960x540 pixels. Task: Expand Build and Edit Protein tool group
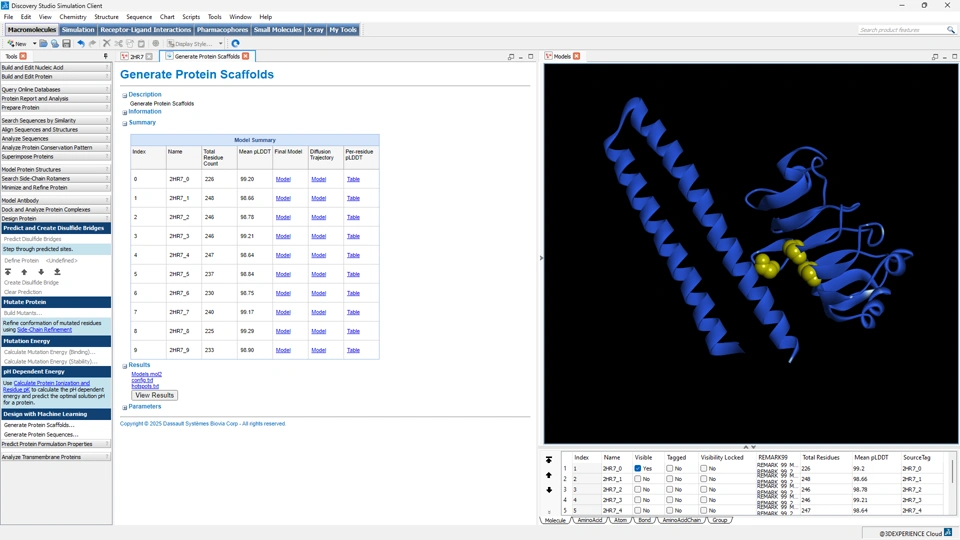[55, 77]
